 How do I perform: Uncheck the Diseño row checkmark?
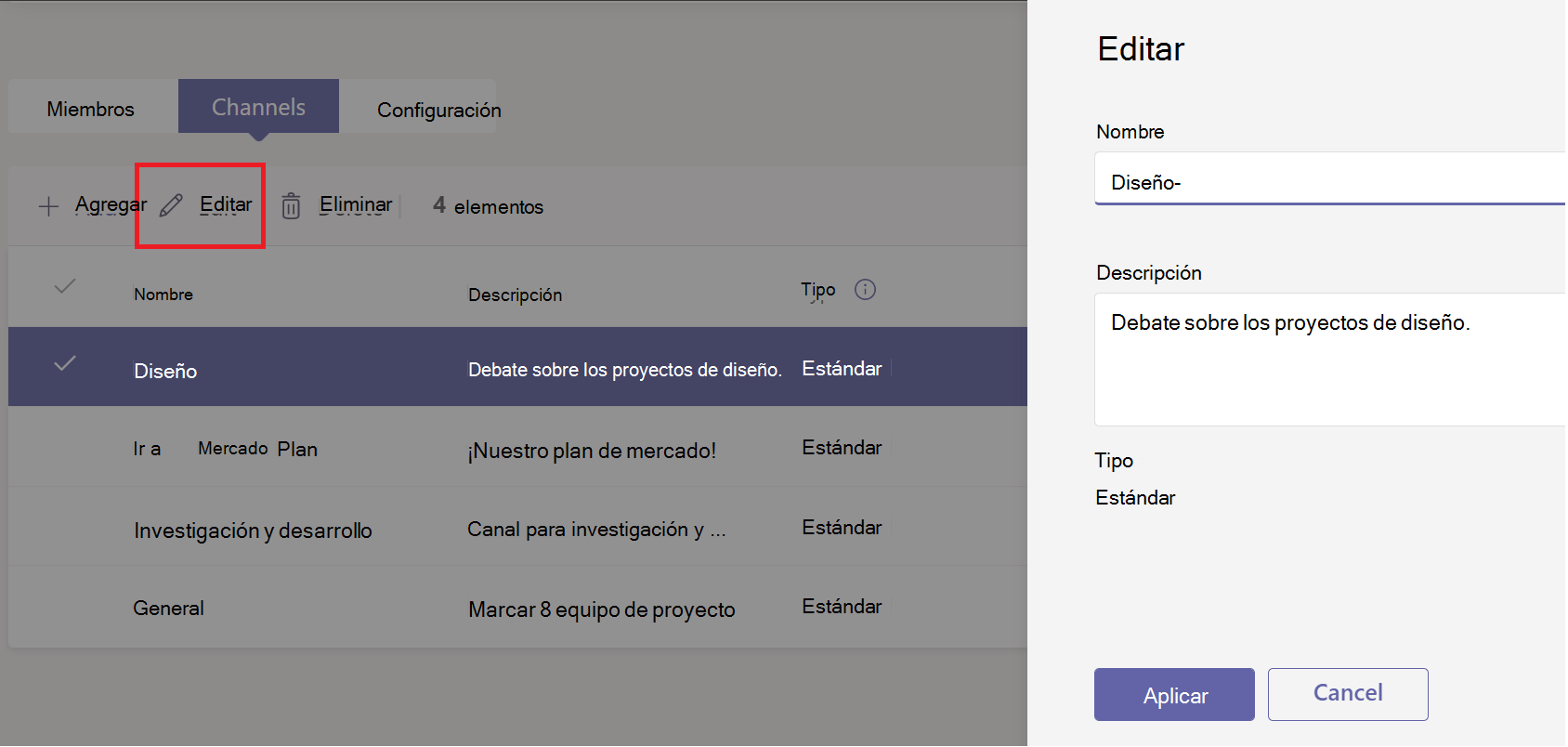coord(64,363)
